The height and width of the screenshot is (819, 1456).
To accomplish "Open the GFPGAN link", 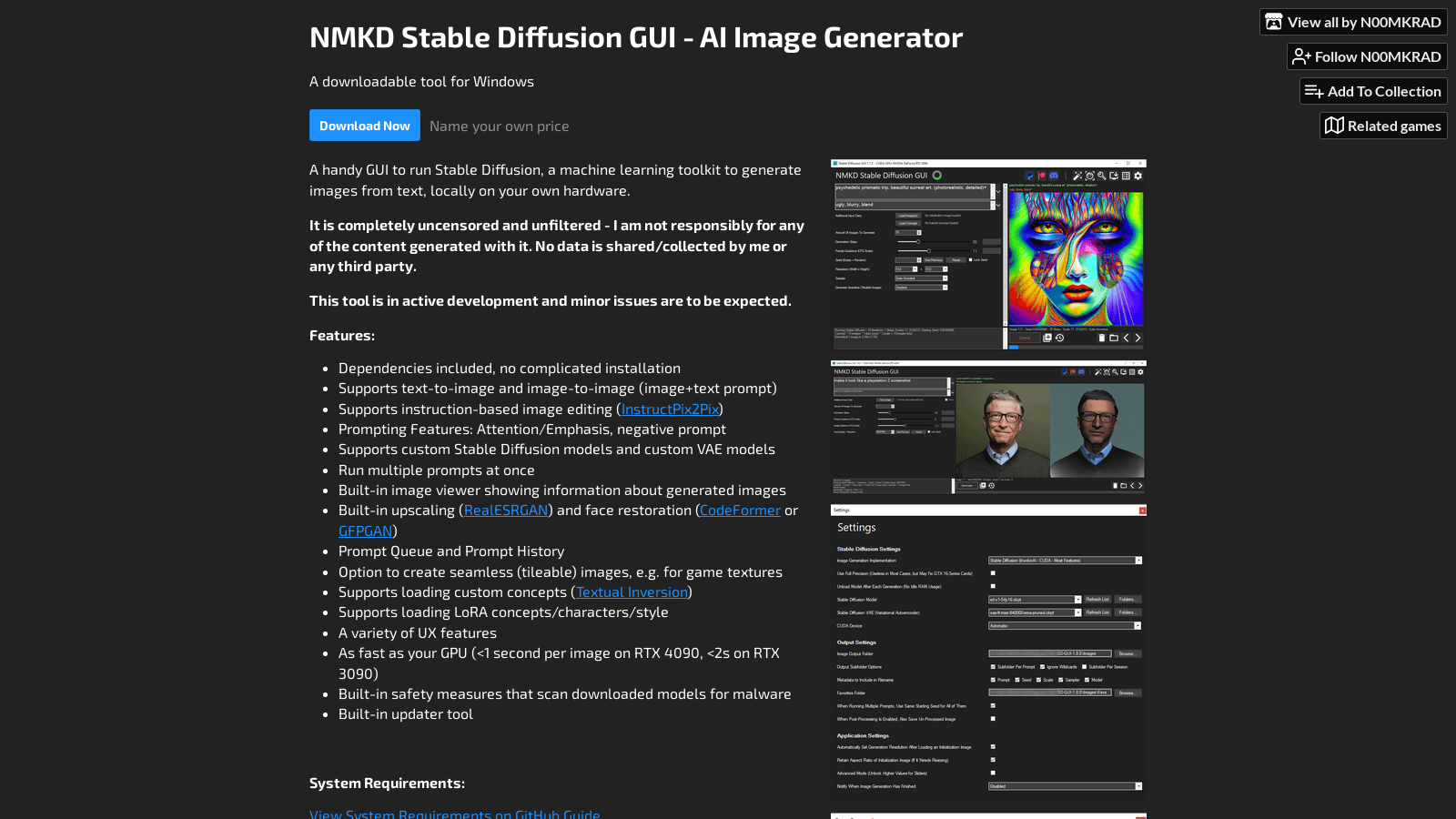I will [365, 531].
